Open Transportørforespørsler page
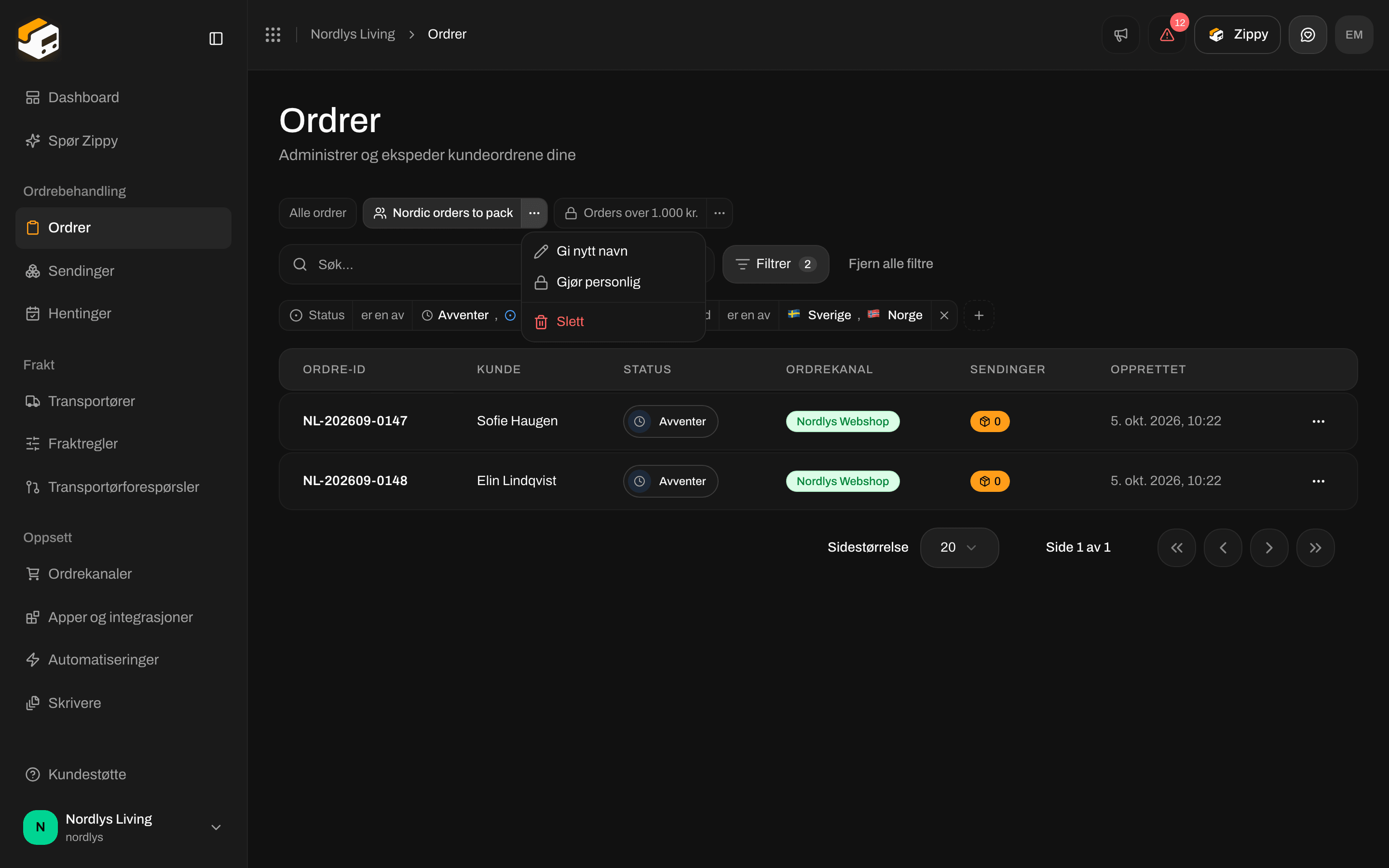This screenshot has height=868, width=1389. (123, 487)
